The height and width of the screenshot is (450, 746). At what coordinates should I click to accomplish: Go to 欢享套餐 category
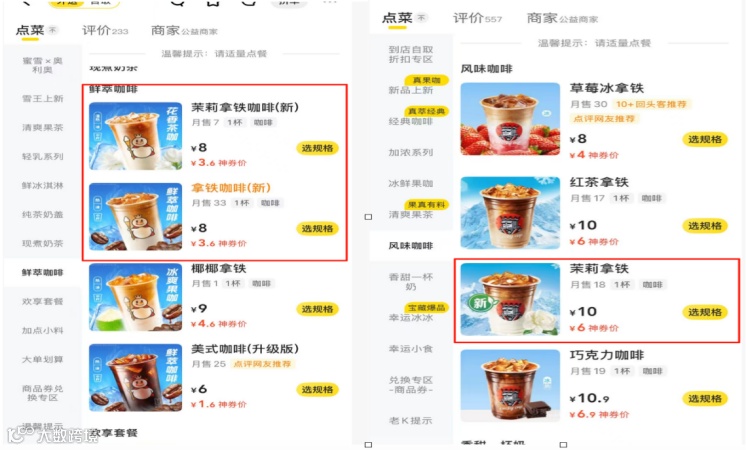(42, 302)
